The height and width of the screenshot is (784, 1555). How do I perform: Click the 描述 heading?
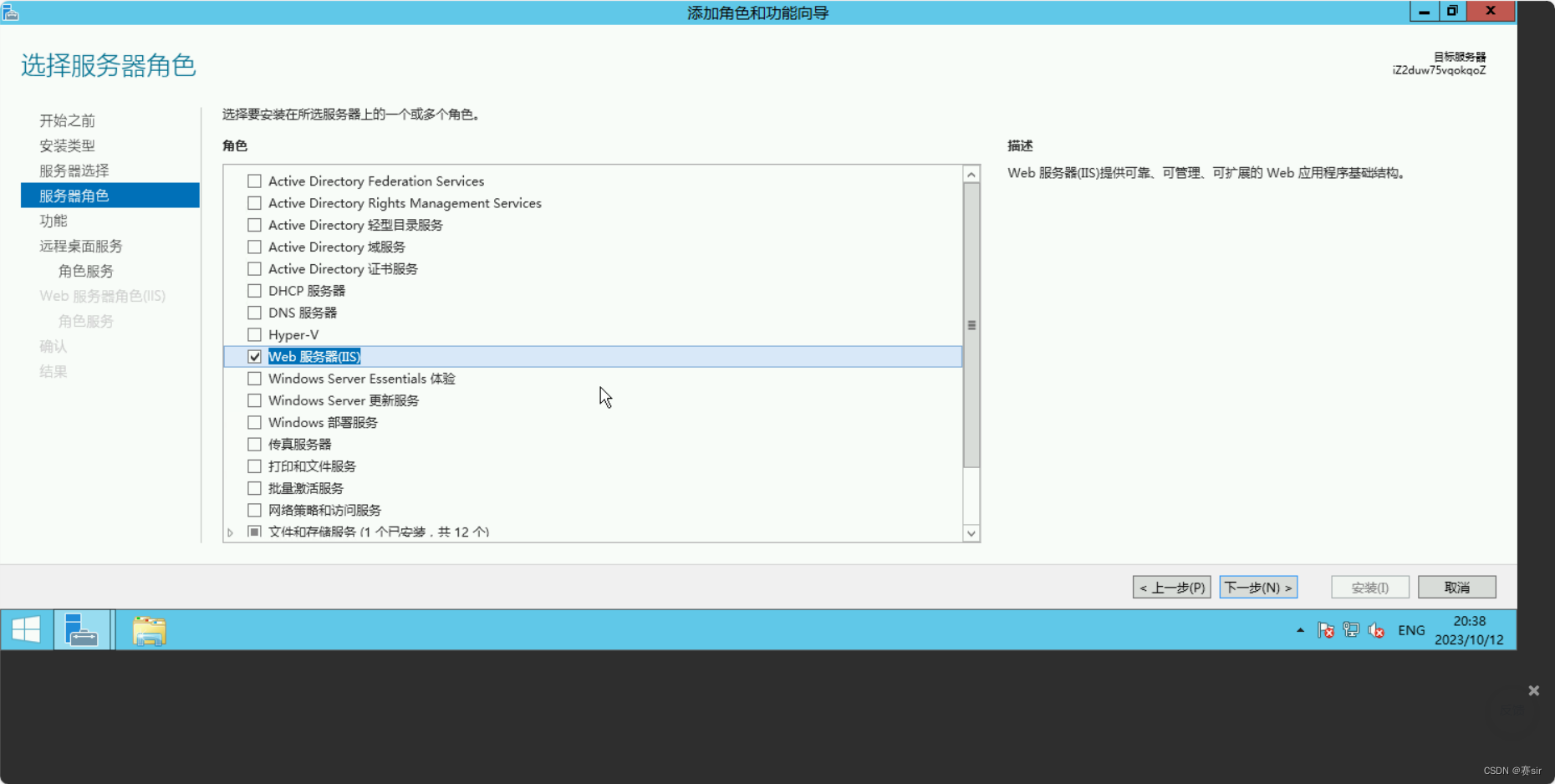tap(1020, 145)
